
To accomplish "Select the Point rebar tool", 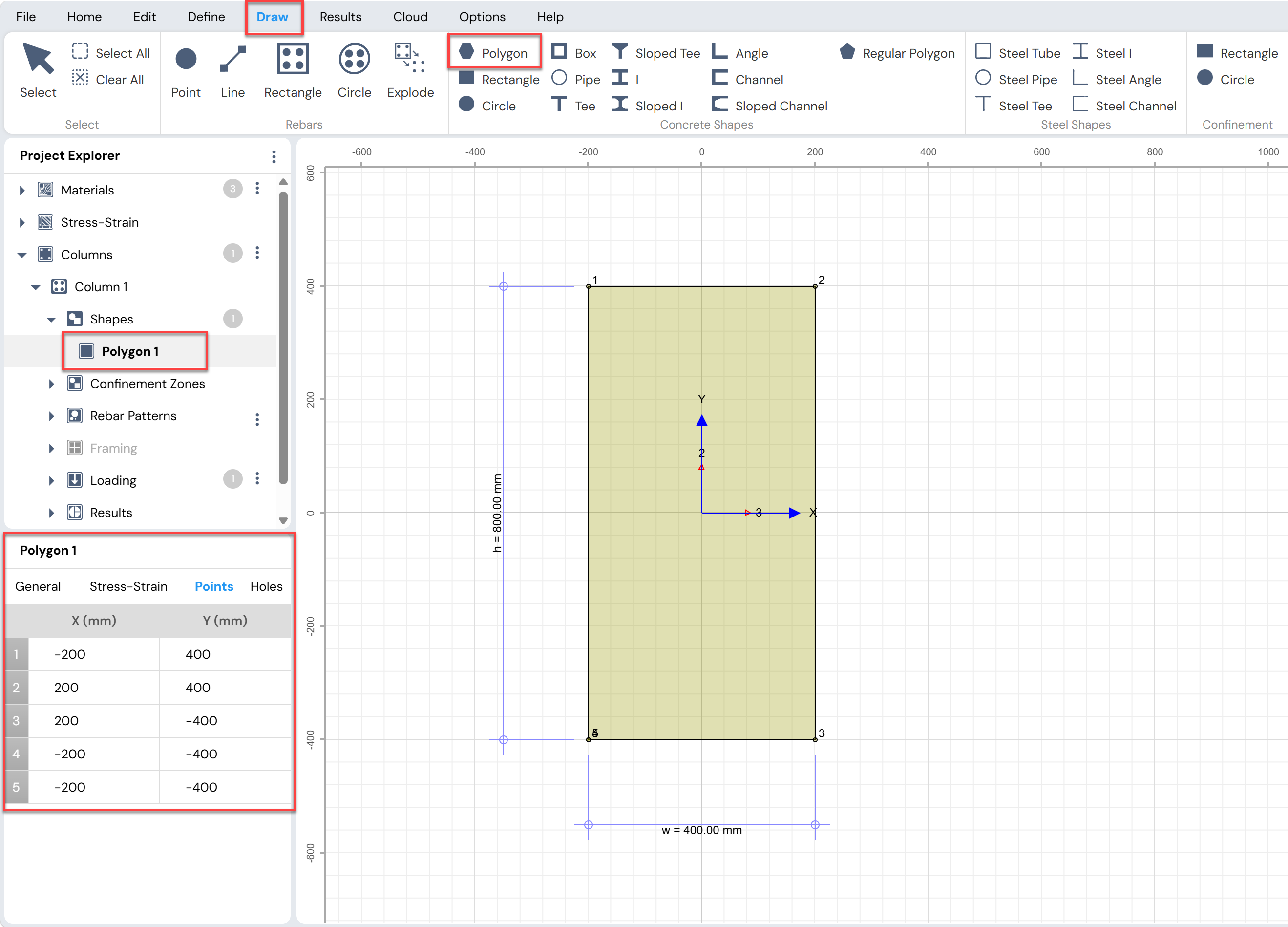I will point(186,71).
